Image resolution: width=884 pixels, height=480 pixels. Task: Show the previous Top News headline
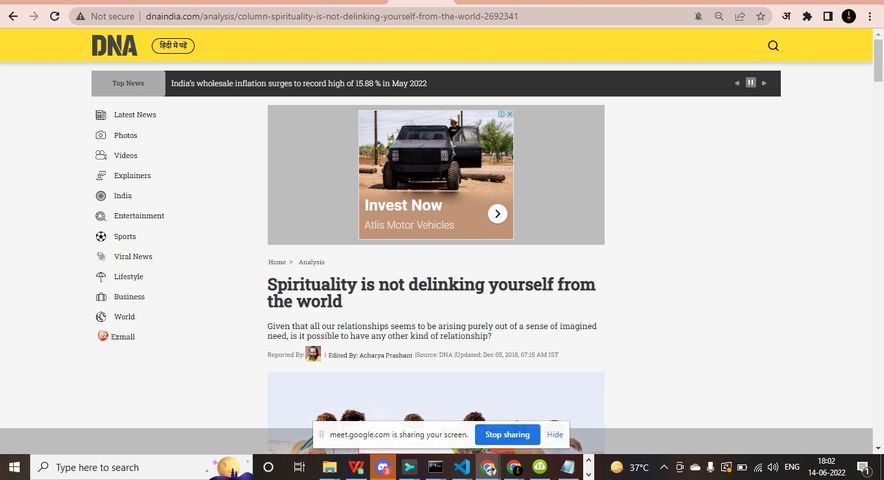(737, 83)
